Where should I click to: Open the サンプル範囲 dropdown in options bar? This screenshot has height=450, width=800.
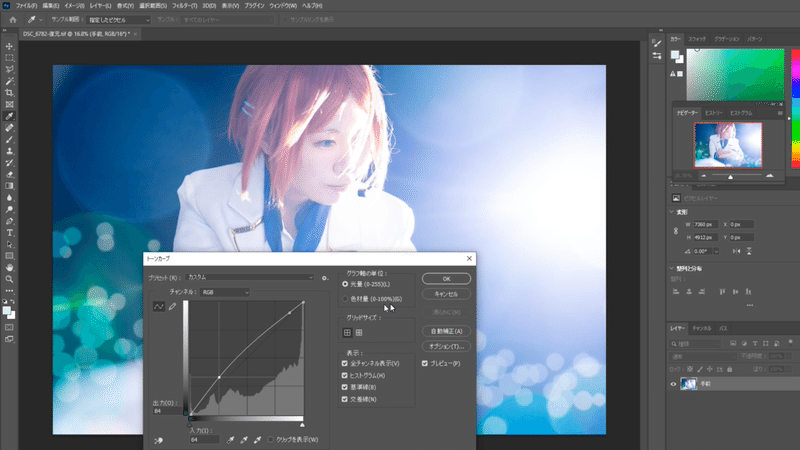click(119, 20)
